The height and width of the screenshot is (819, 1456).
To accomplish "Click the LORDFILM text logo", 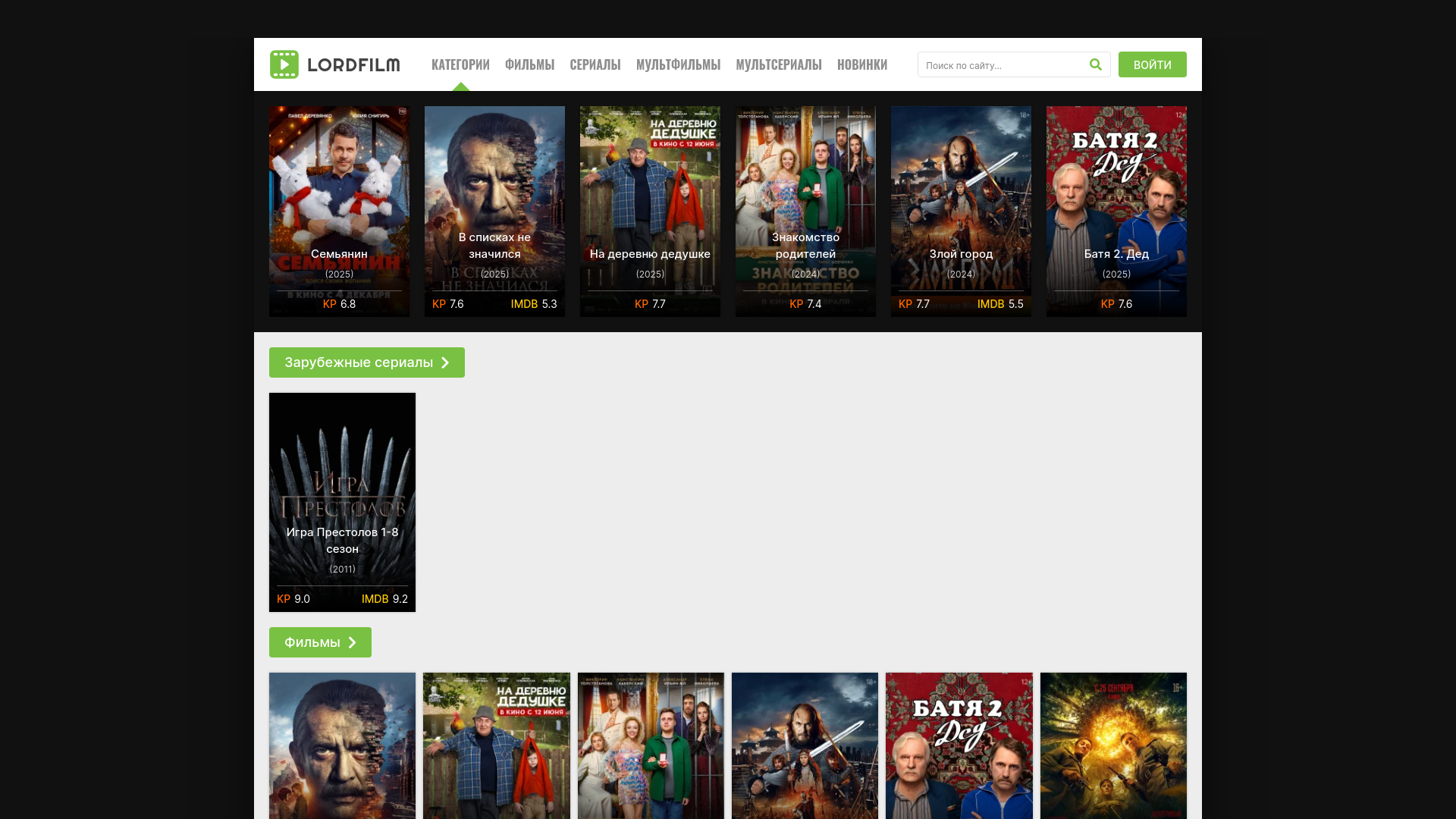I will pos(353,65).
